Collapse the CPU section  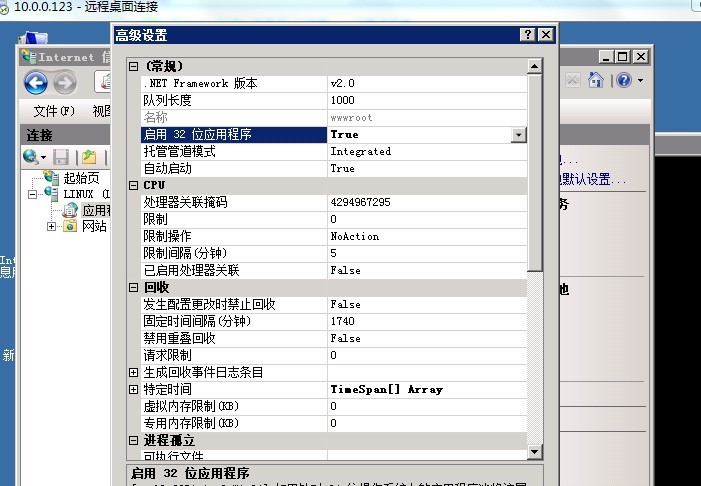(x=133, y=186)
